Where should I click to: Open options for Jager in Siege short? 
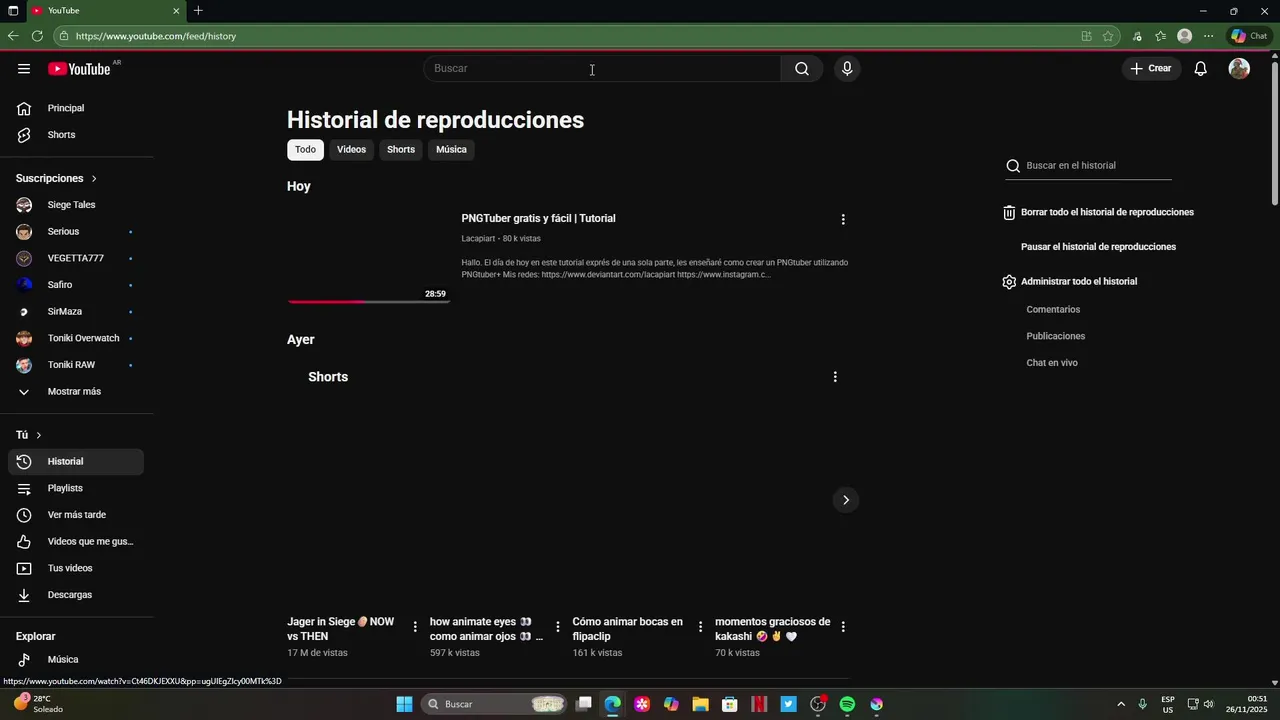[416, 627]
